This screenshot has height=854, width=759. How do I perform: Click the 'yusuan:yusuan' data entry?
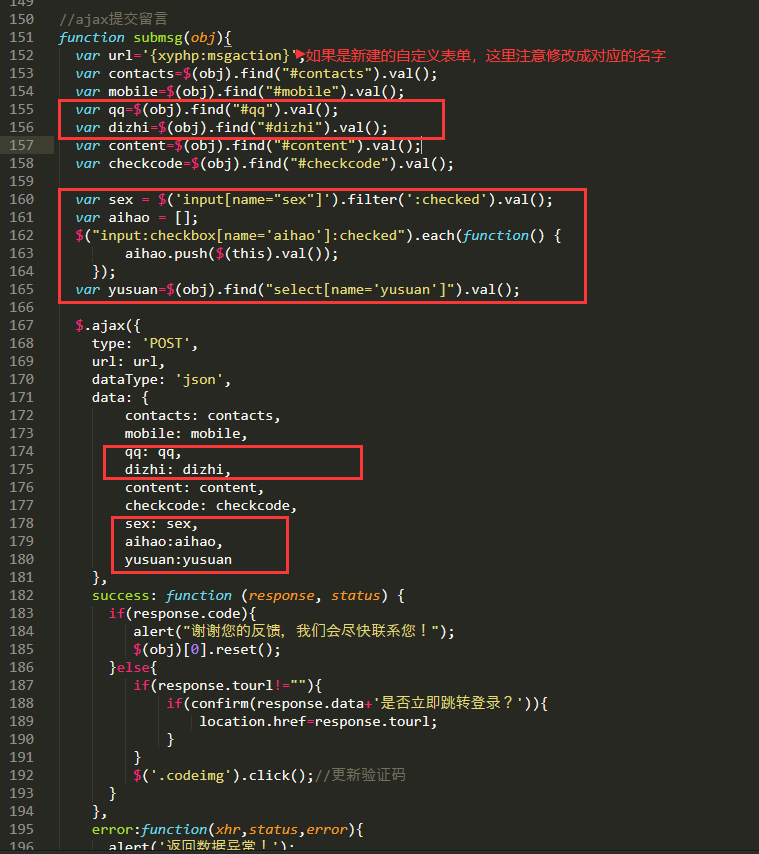click(x=178, y=559)
